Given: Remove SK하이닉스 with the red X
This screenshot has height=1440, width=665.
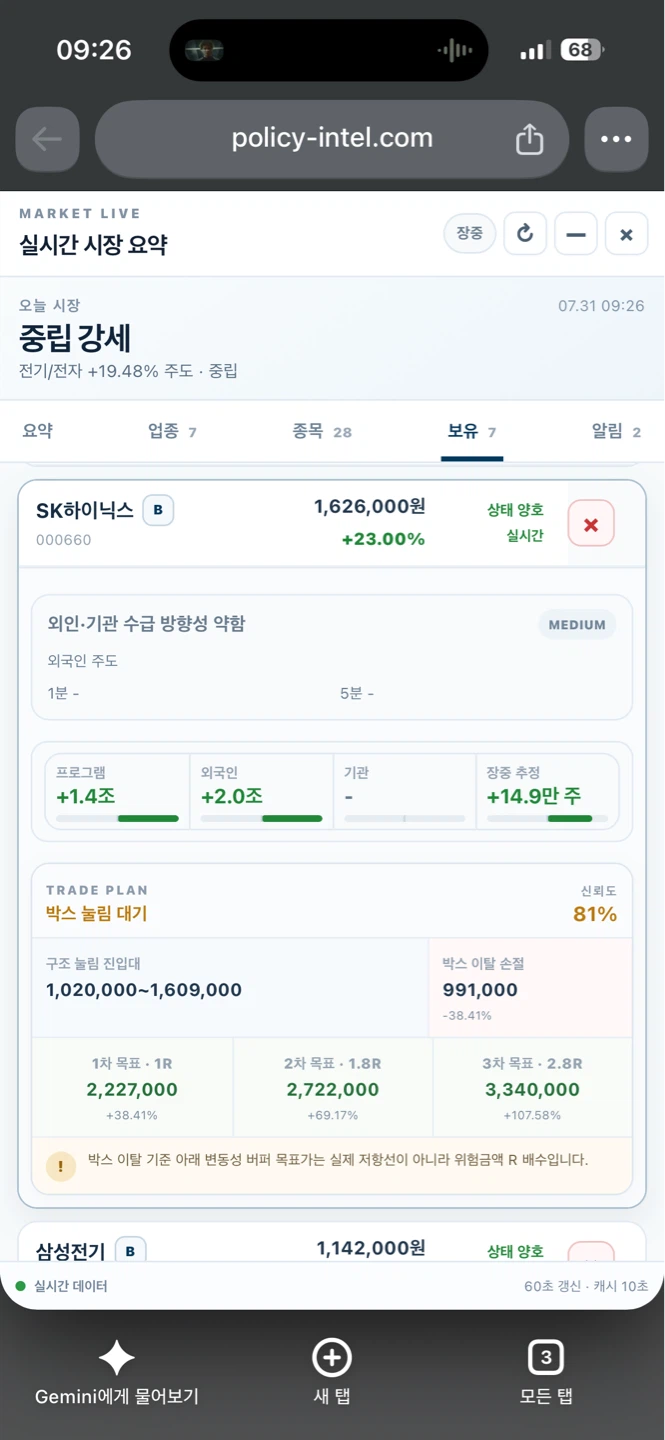Looking at the screenshot, I should tap(591, 524).
